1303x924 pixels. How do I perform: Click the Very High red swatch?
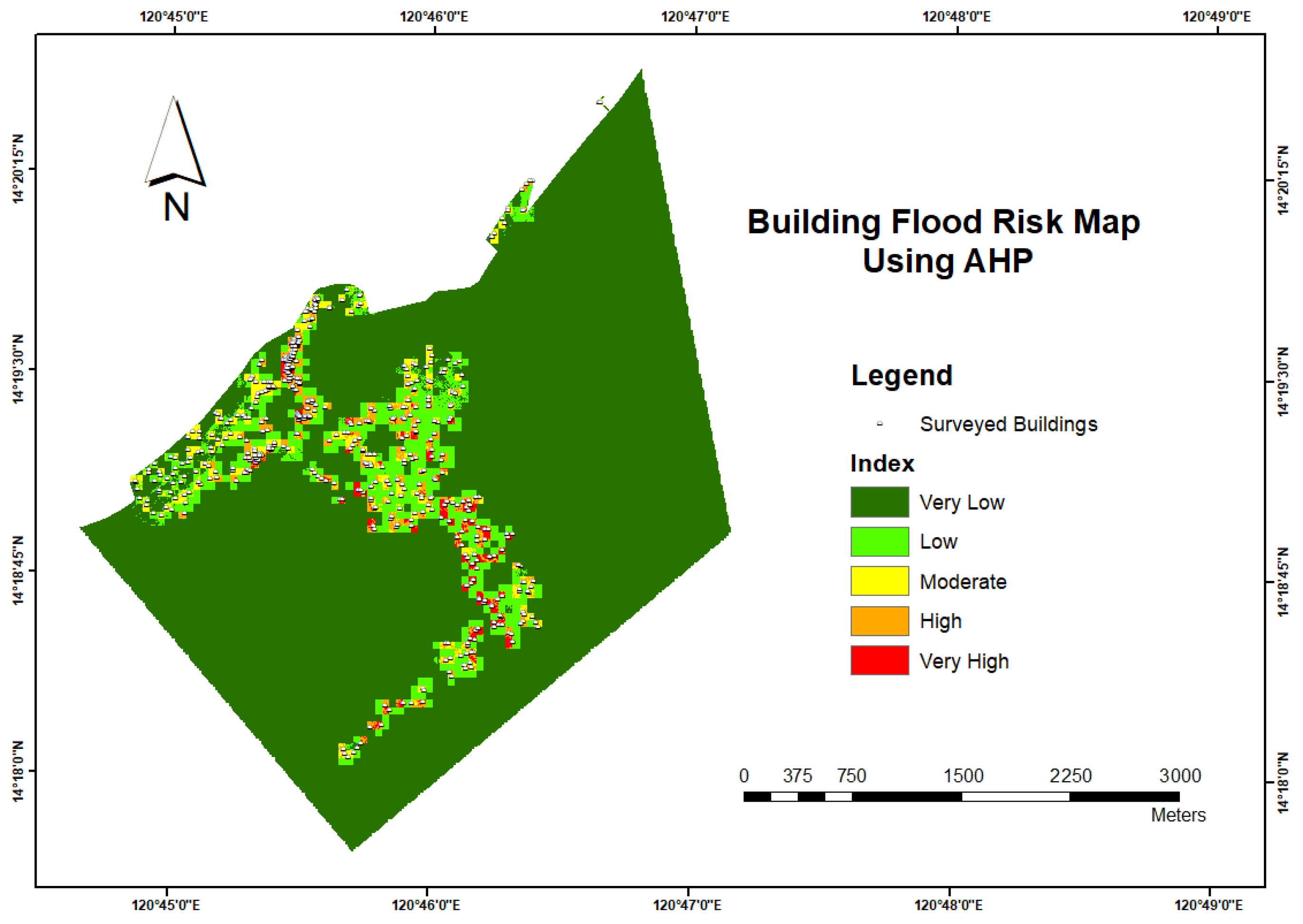(879, 660)
